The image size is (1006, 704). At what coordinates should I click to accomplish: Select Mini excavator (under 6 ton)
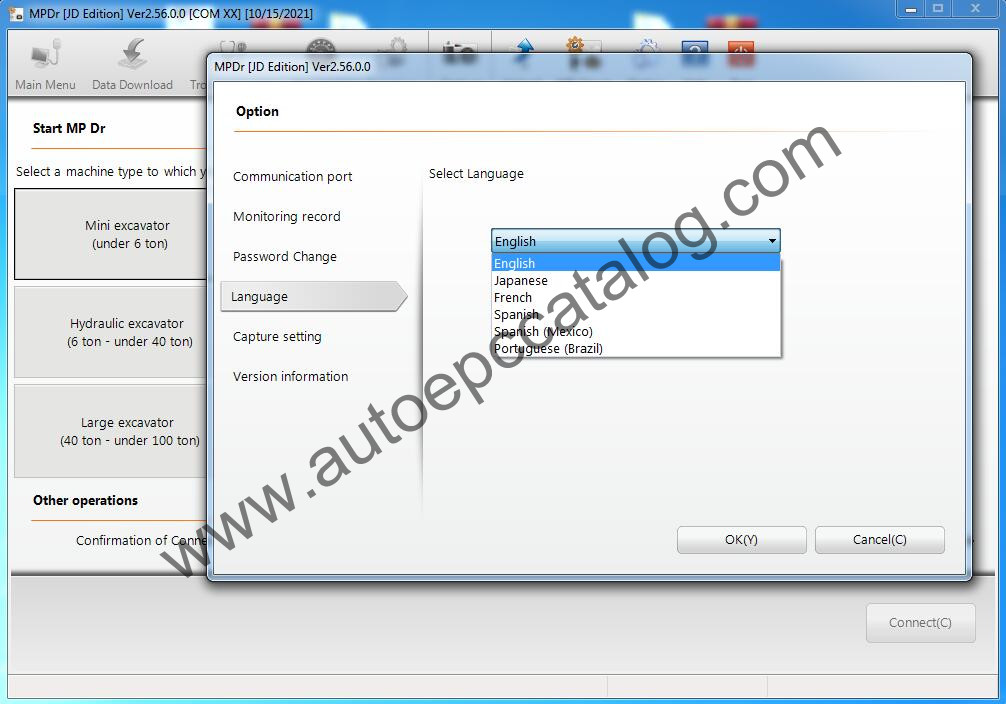[110, 234]
